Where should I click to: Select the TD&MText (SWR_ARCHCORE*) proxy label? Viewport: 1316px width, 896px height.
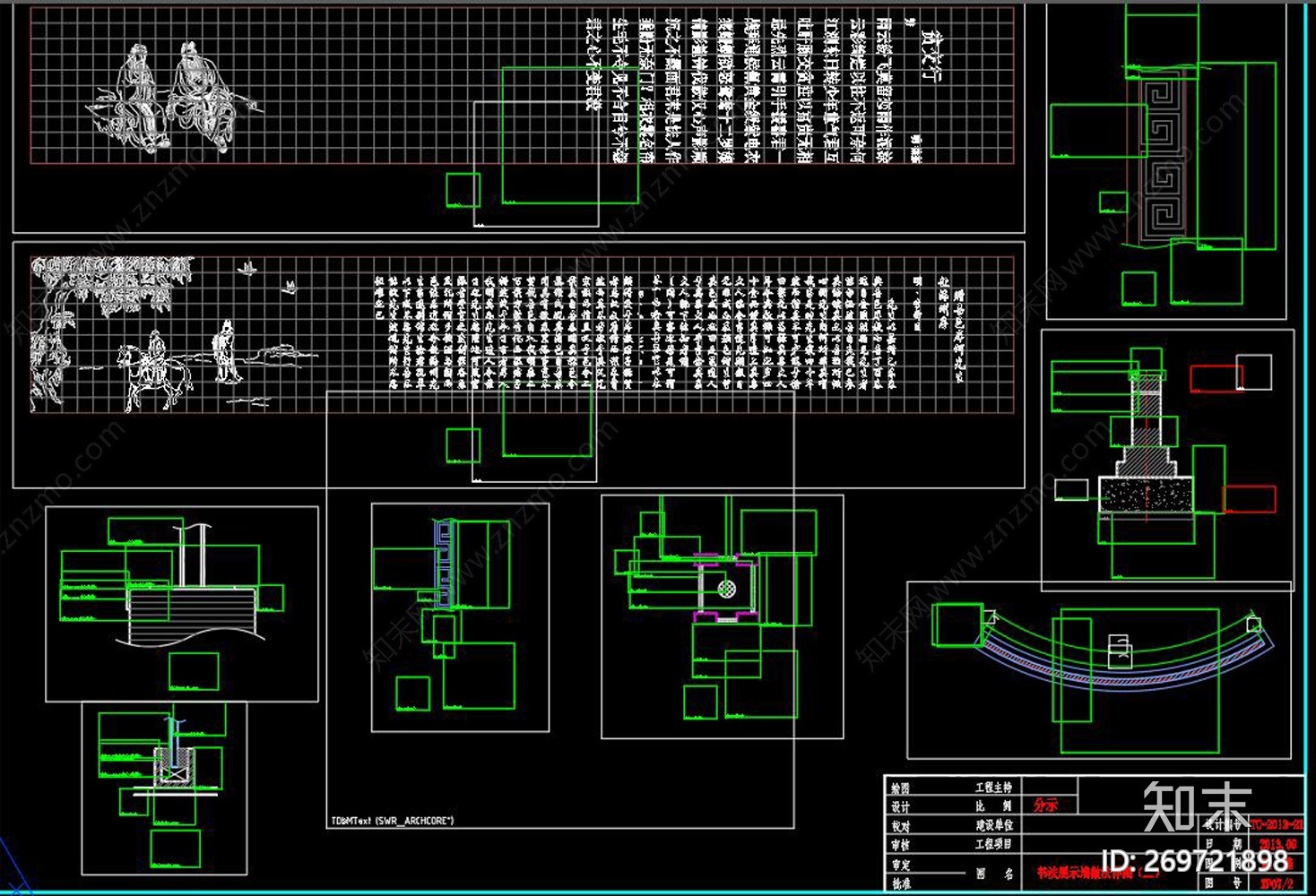392,821
